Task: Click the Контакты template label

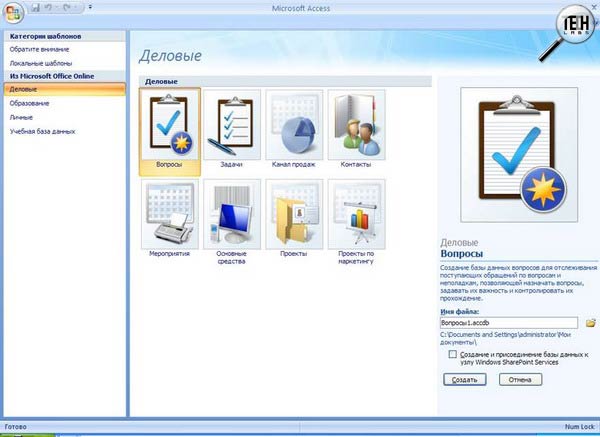Action: (356, 165)
